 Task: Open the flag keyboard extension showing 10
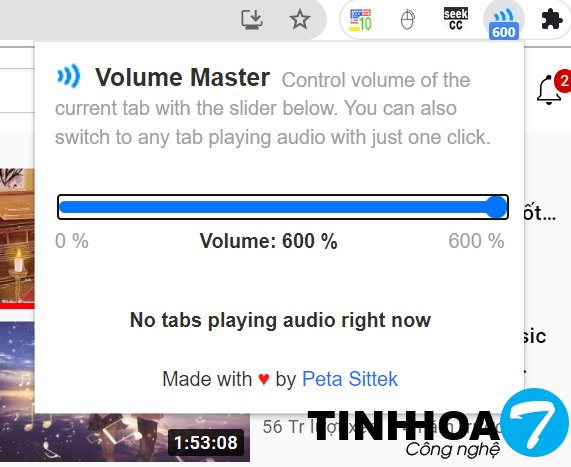[360, 20]
